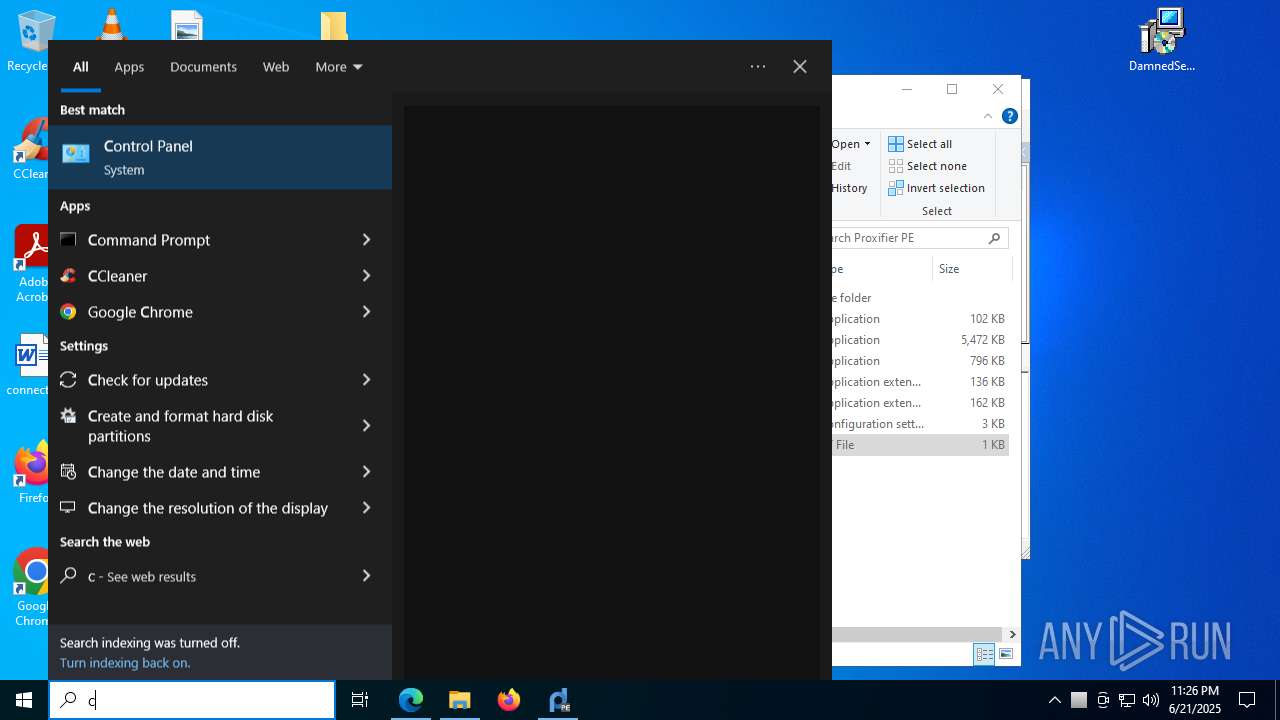Switch to the All search tab
The width and height of the screenshot is (1280, 720).
pos(81,67)
